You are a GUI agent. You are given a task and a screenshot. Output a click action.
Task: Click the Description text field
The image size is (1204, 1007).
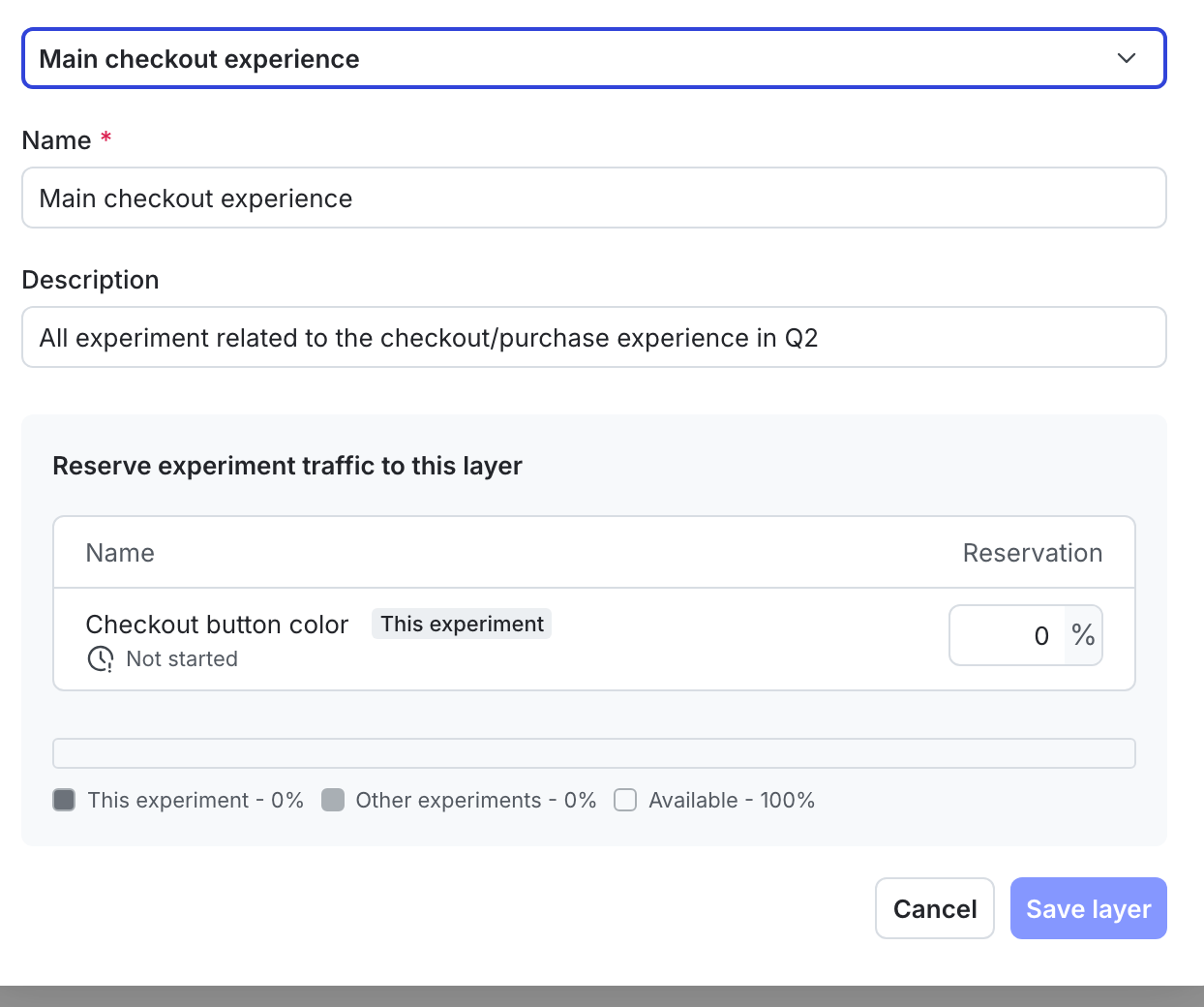tap(593, 337)
